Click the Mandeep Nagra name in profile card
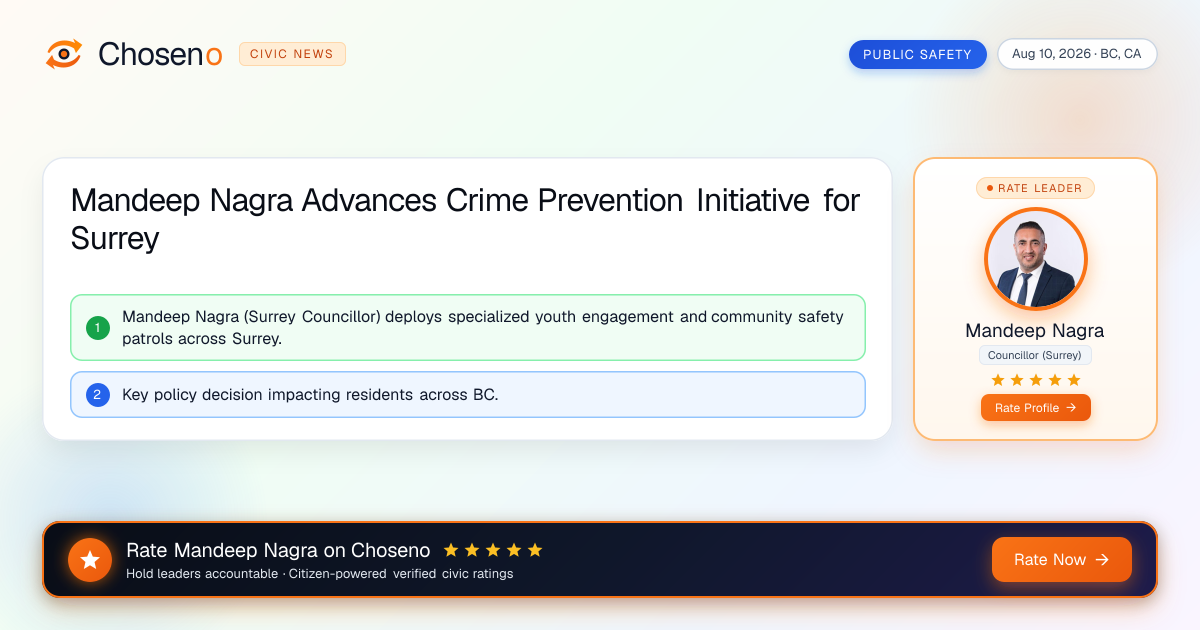 click(x=1035, y=330)
